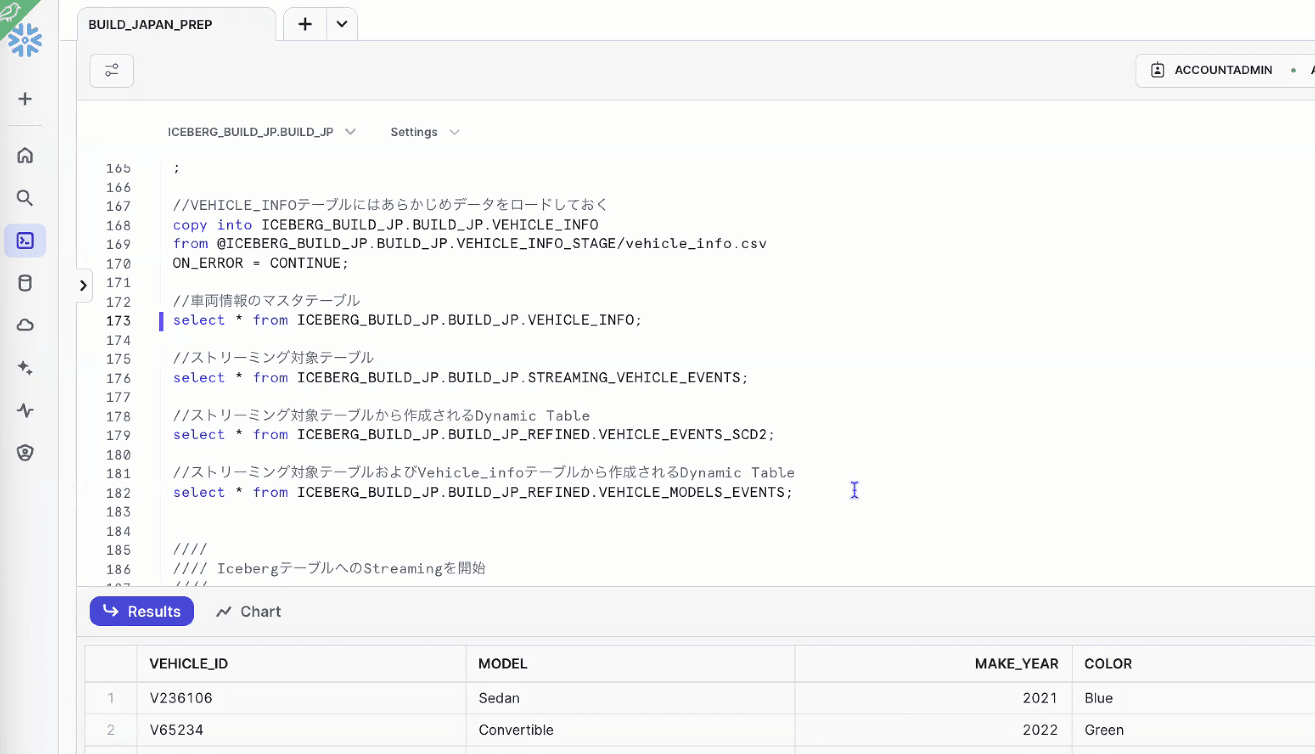
Task: Click the STREAMING_VEHICLE_EVENTS select line
Action: 460,377
